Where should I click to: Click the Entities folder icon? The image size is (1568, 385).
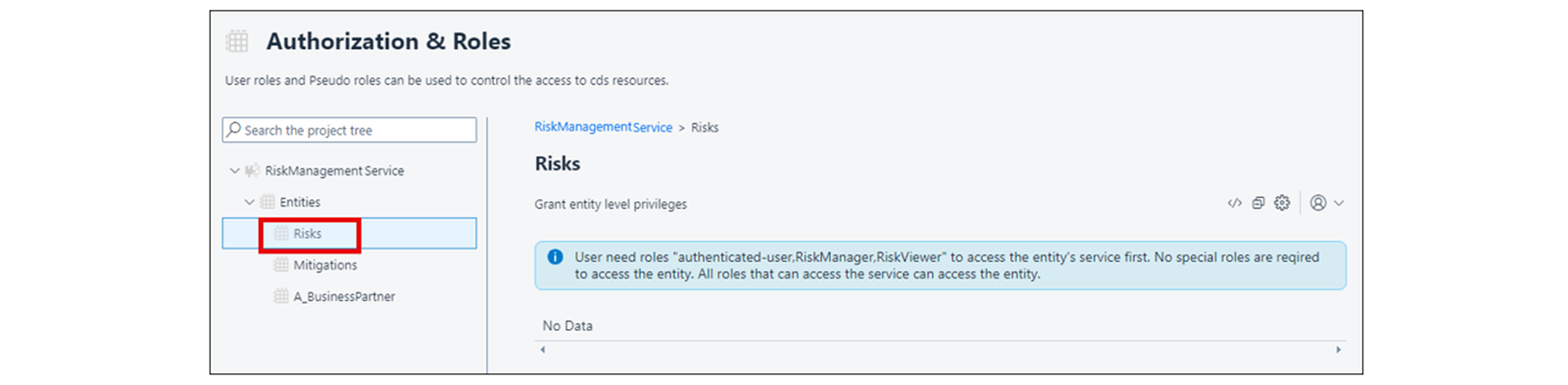[x=267, y=202]
